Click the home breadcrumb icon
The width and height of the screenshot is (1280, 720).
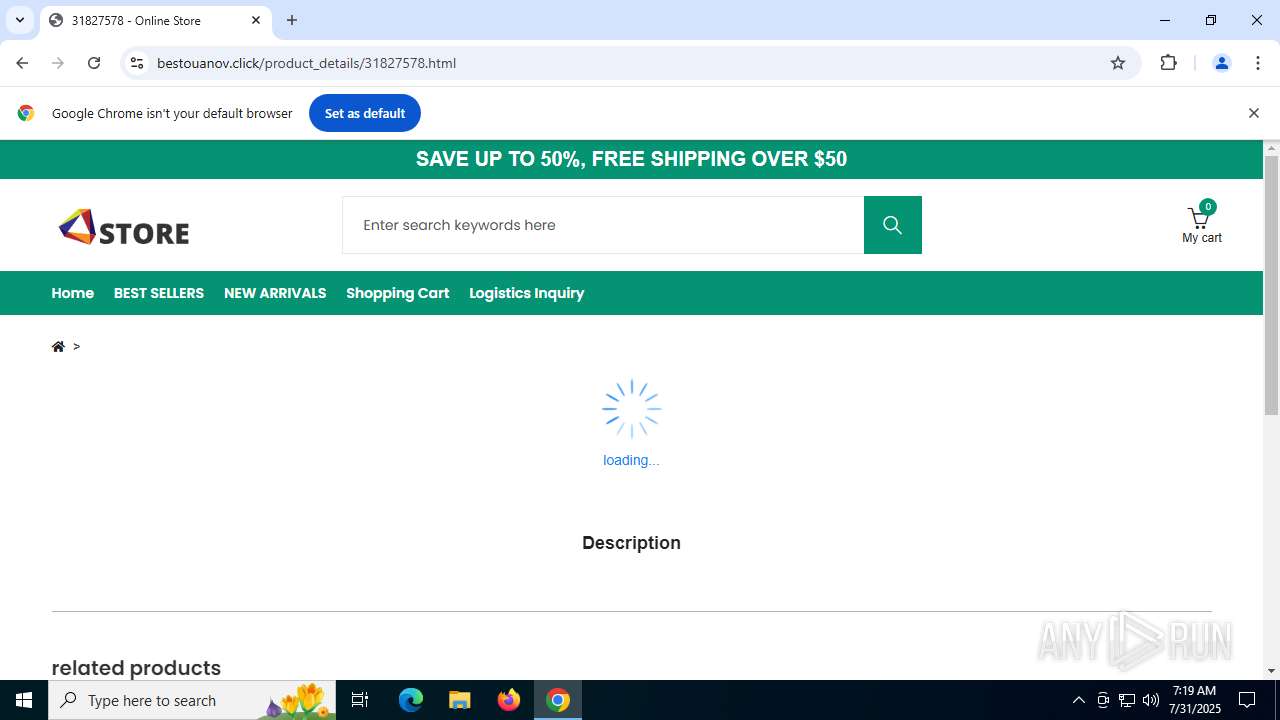pyautogui.click(x=58, y=347)
